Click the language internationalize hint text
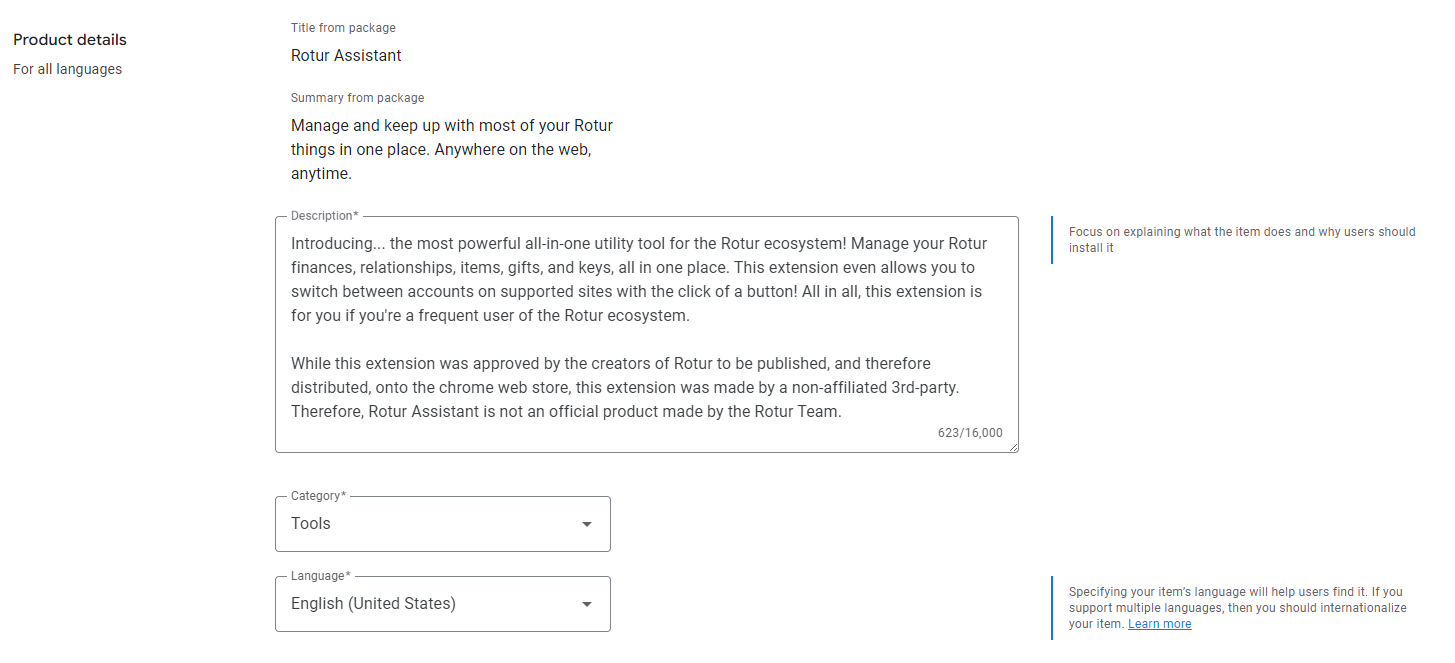1455x663 pixels. pyautogui.click(x=1238, y=608)
